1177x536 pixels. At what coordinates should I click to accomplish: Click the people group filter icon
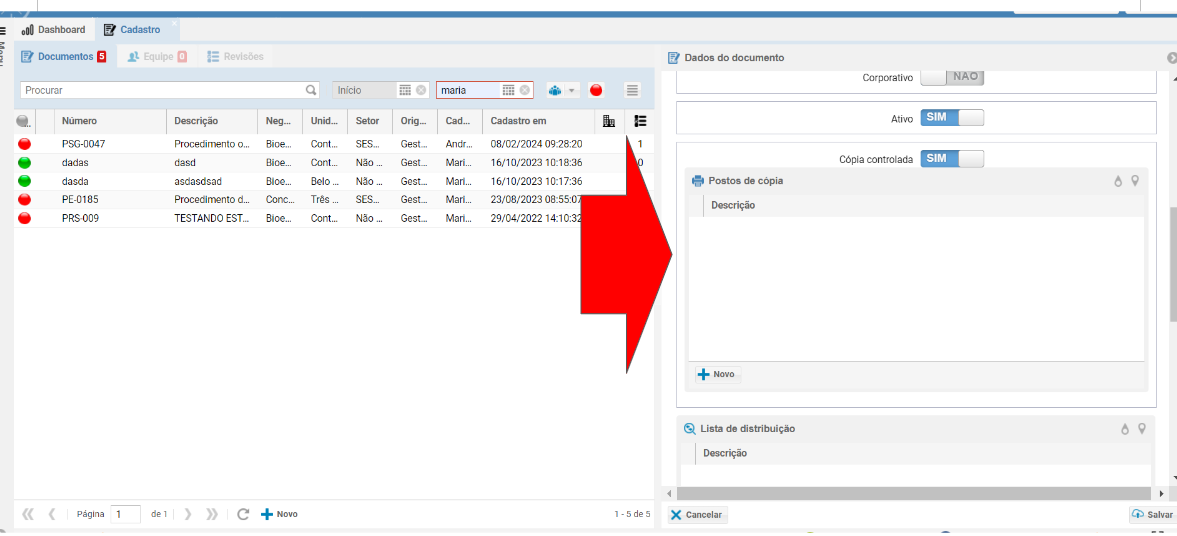click(x=555, y=90)
